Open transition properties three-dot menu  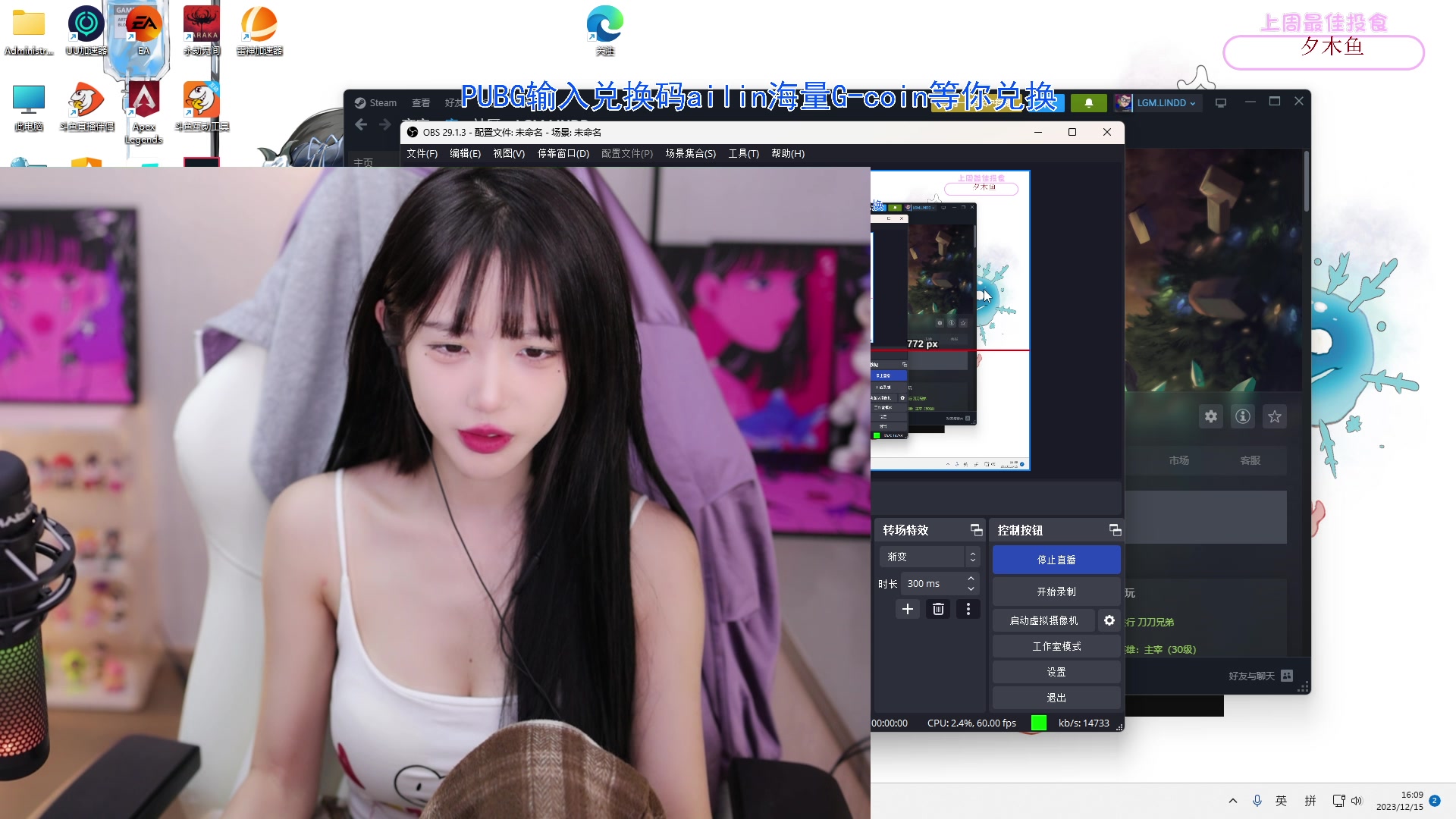pyautogui.click(x=968, y=609)
